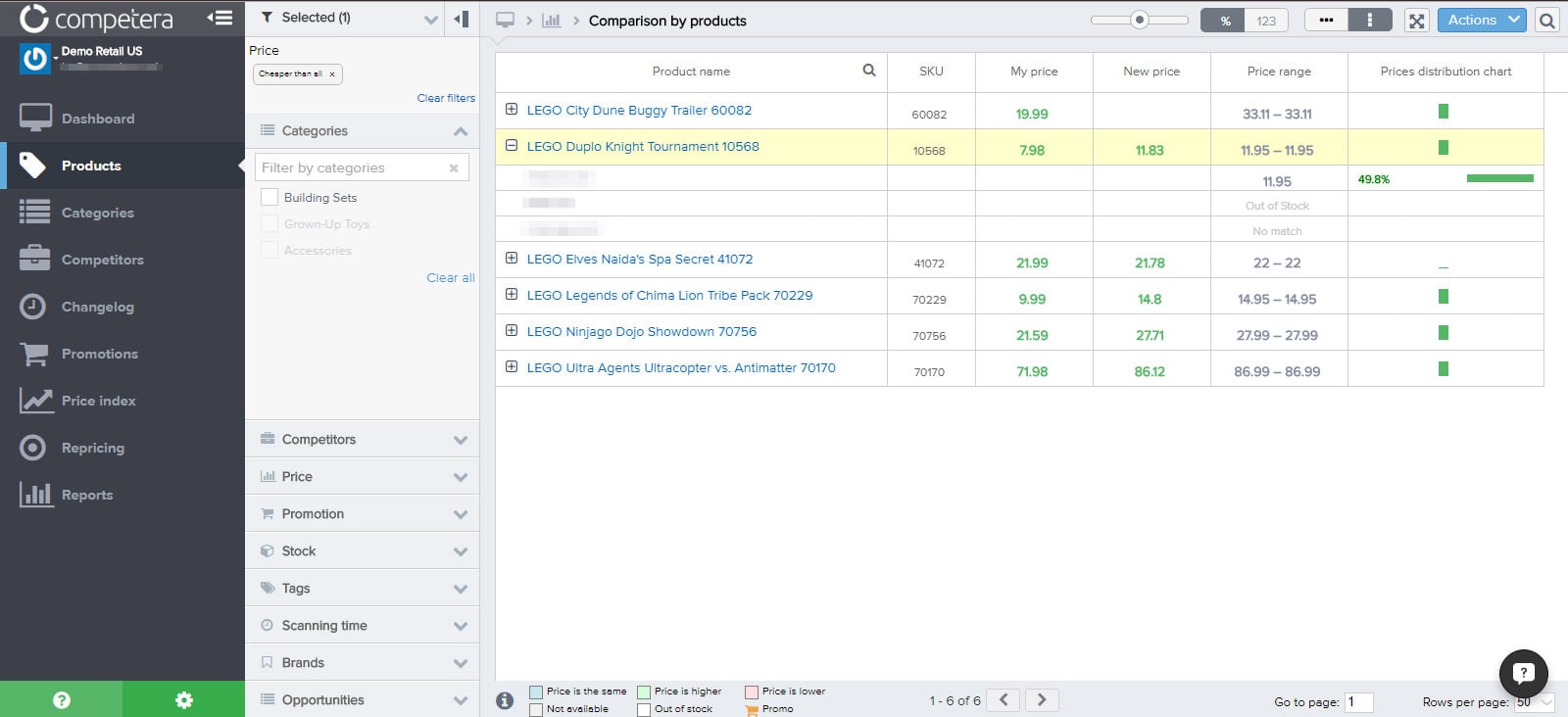Click the Clear all link
Screen dimensions: 1568x717
click(451, 278)
